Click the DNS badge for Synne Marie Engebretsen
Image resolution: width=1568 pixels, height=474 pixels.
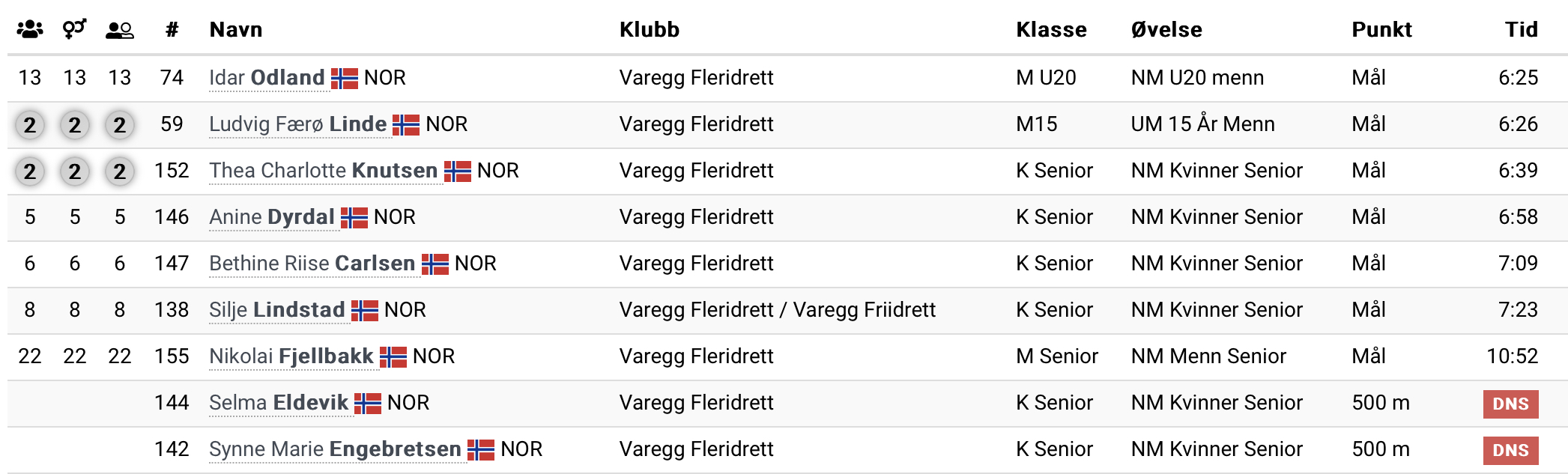tap(1510, 450)
